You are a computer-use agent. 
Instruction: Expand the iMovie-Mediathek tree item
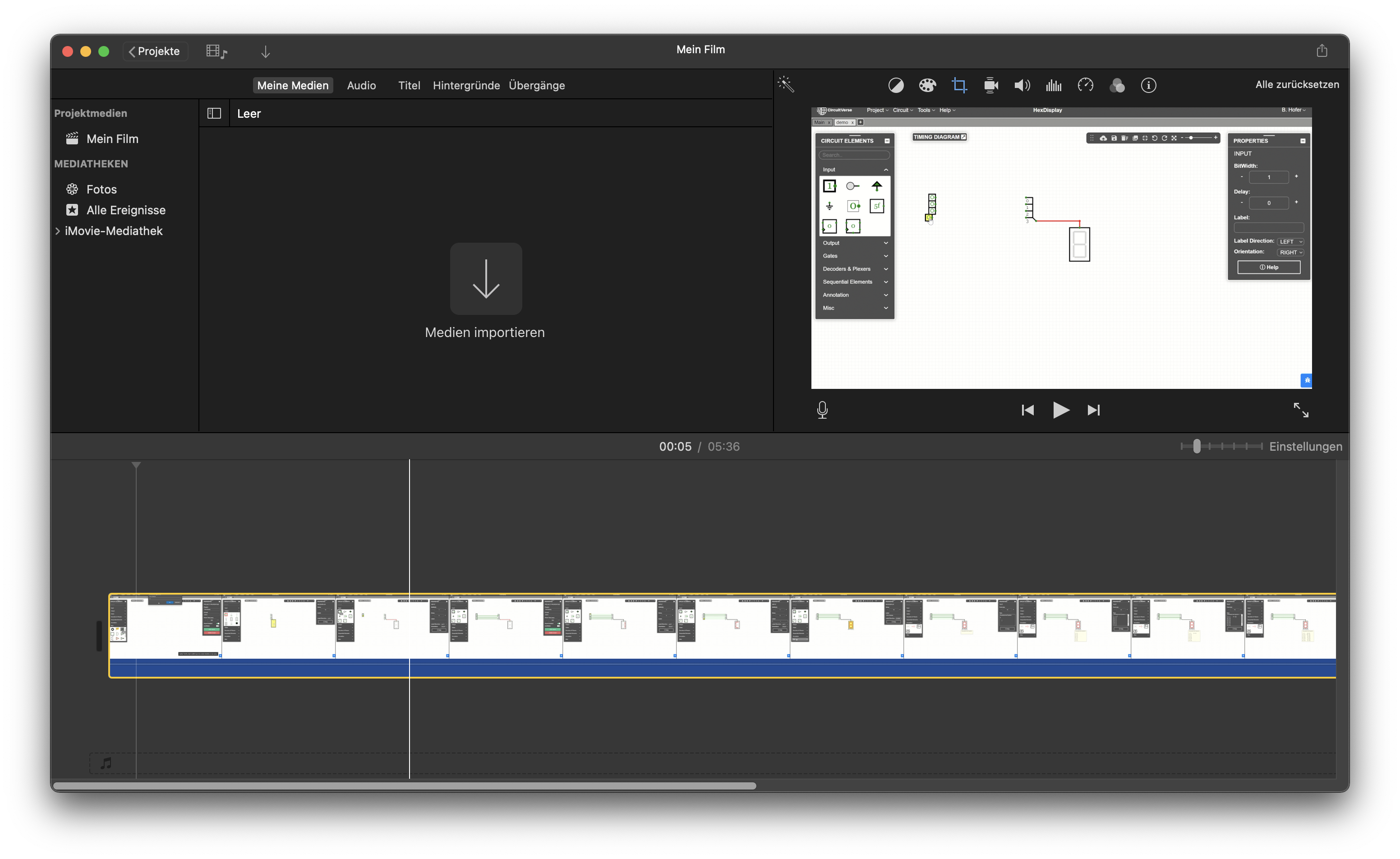pos(57,231)
